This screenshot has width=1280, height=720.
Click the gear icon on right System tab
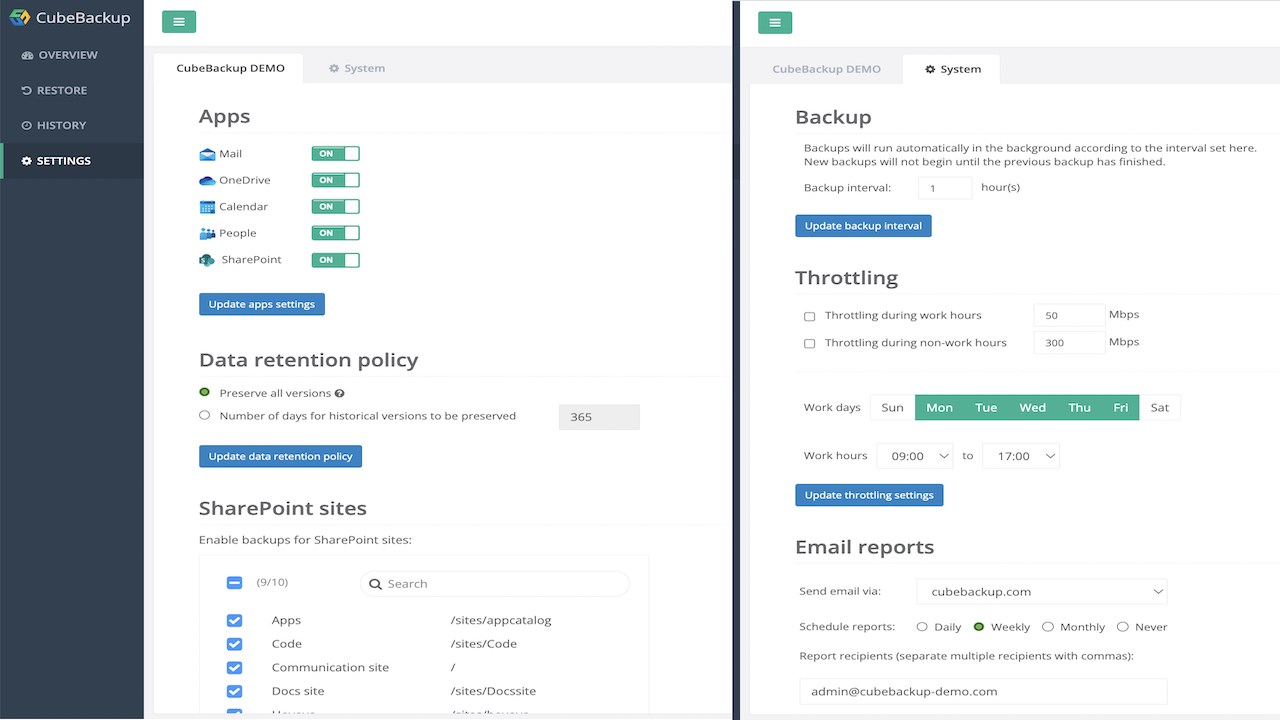[x=930, y=70]
